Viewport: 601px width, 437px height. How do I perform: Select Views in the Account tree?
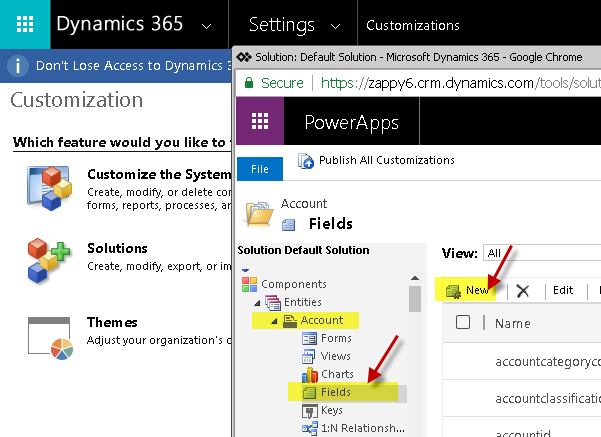(x=335, y=356)
